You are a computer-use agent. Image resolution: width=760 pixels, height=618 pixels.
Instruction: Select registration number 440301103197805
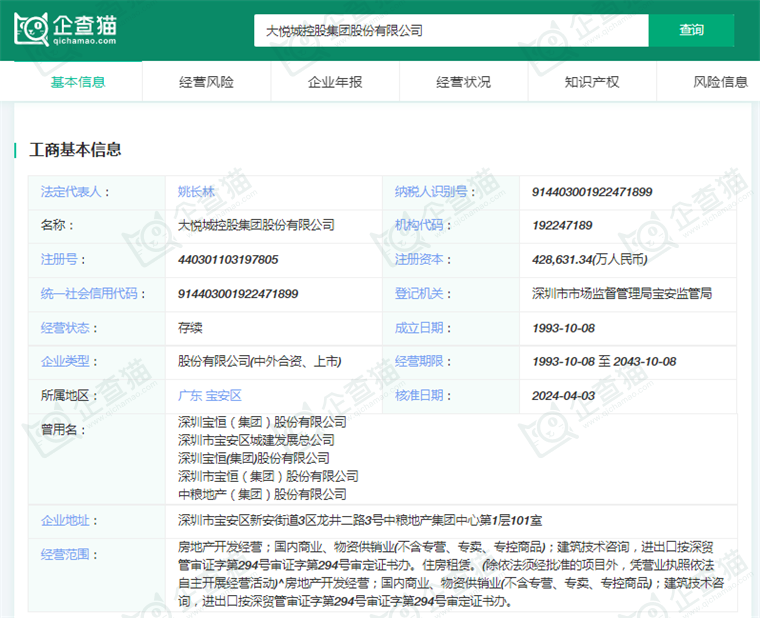228,260
